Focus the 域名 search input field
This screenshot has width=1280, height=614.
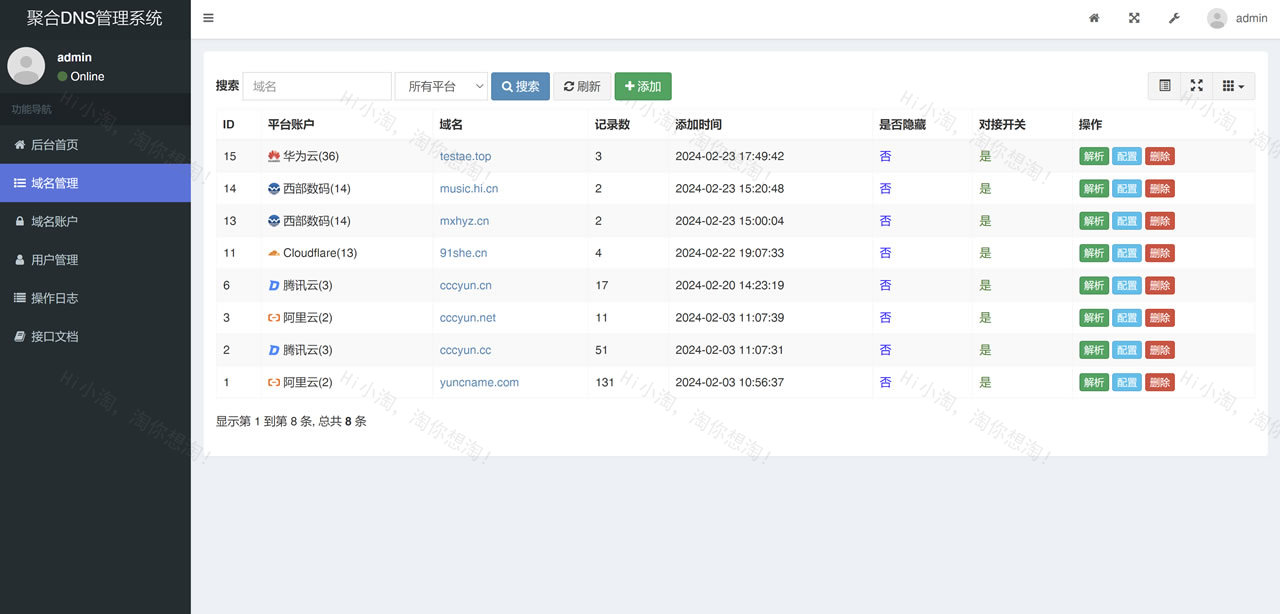pos(317,86)
